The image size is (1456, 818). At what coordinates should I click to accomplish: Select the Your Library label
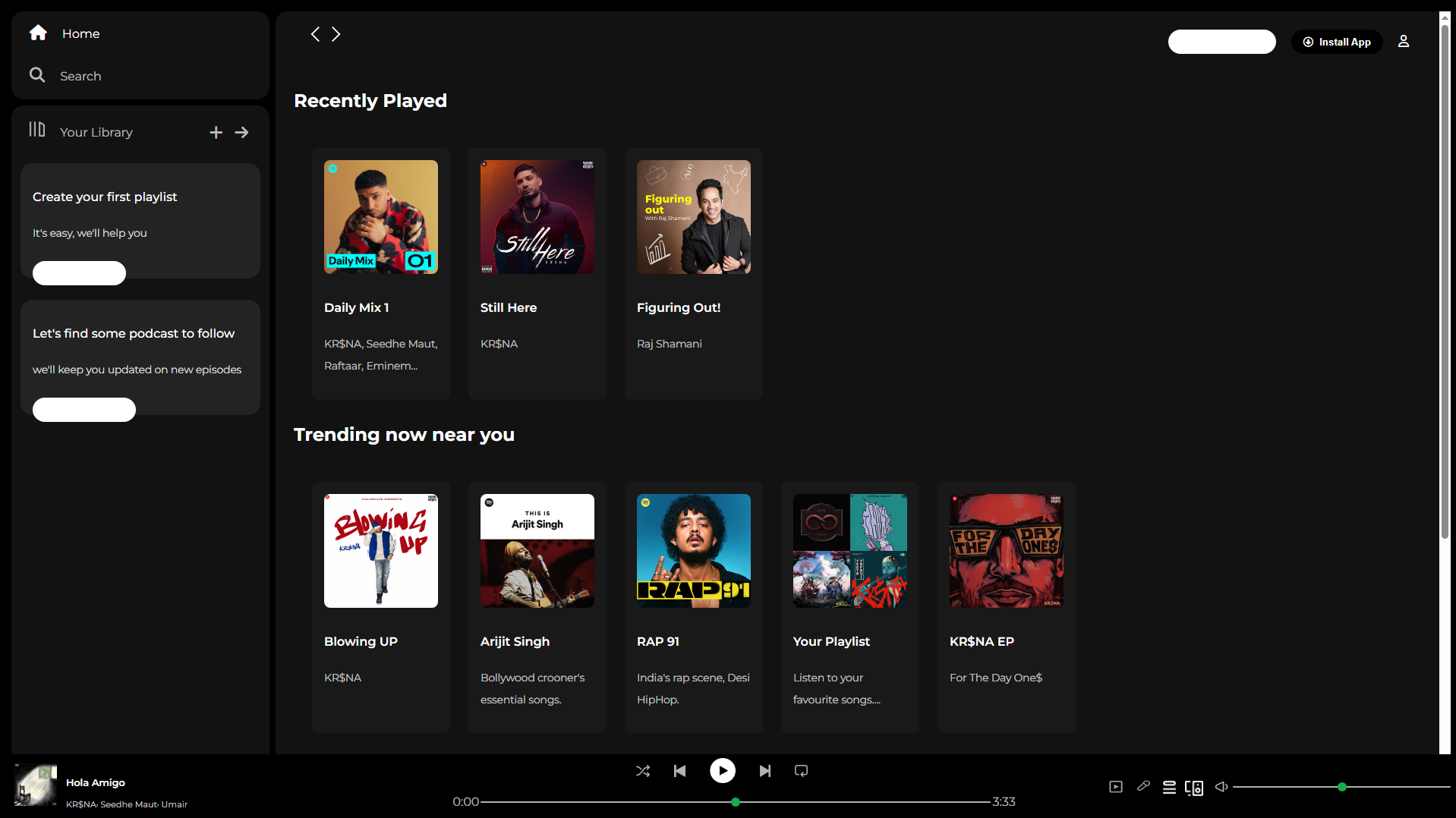pyautogui.click(x=96, y=132)
